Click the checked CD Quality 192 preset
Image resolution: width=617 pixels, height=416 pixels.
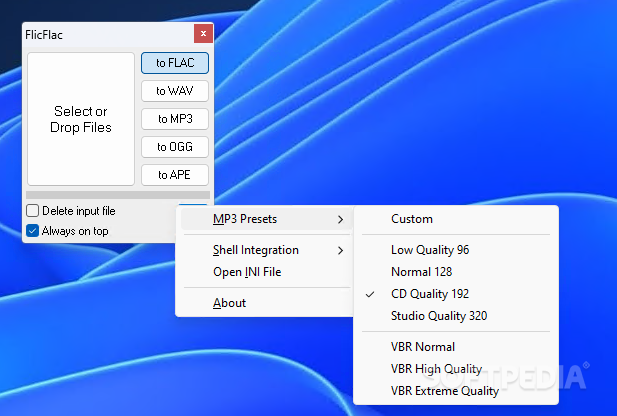pyautogui.click(x=456, y=294)
